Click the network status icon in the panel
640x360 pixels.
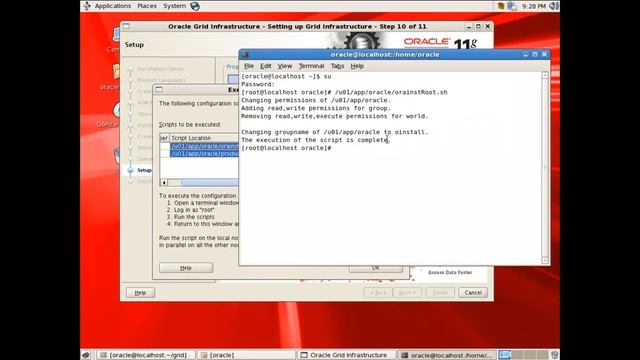pyautogui.click(x=512, y=6)
